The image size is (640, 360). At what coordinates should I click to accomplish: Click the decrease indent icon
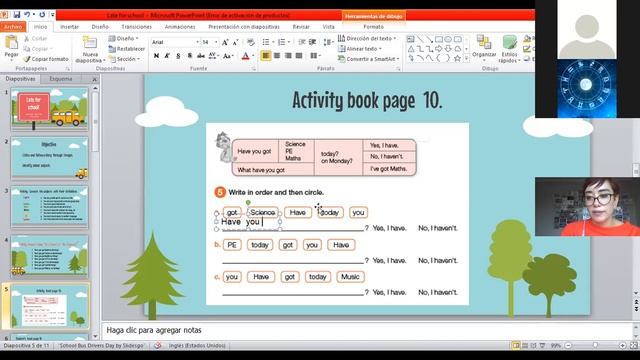tap(302, 42)
